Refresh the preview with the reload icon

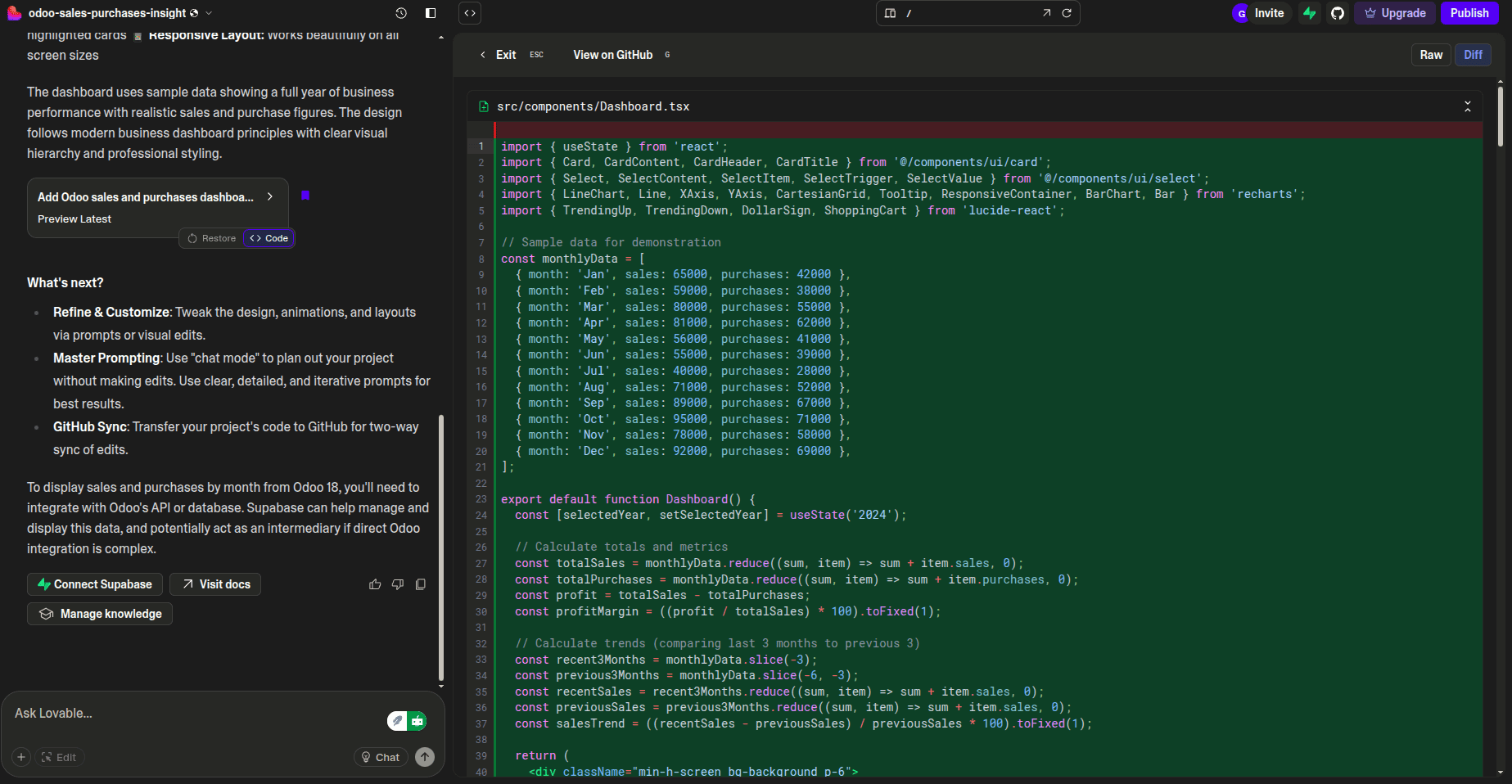(x=1067, y=13)
